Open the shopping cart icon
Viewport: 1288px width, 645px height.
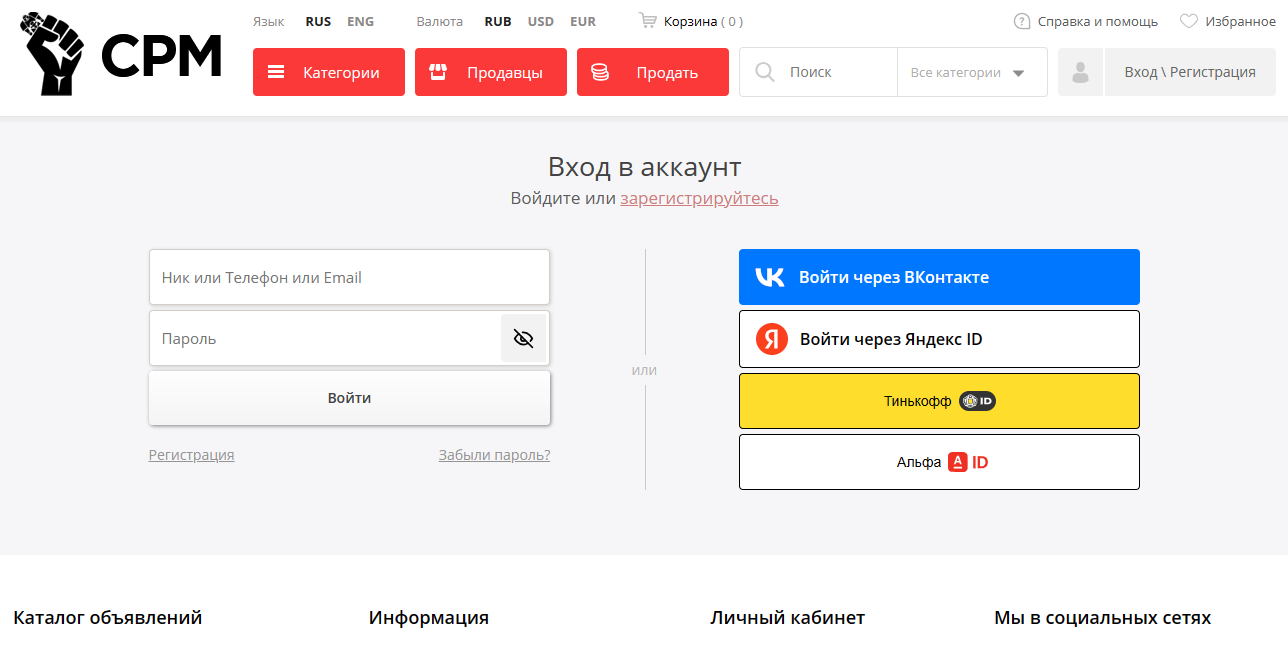click(x=648, y=20)
